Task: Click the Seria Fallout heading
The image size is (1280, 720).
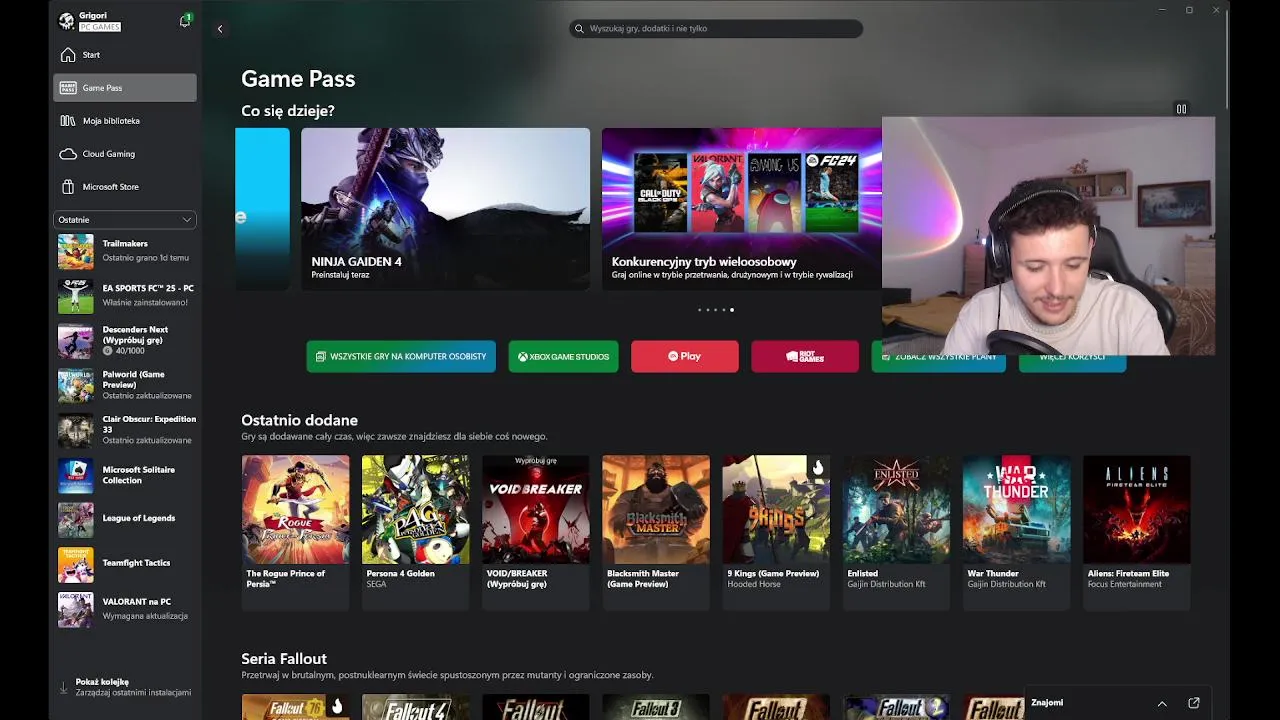Action: (284, 659)
